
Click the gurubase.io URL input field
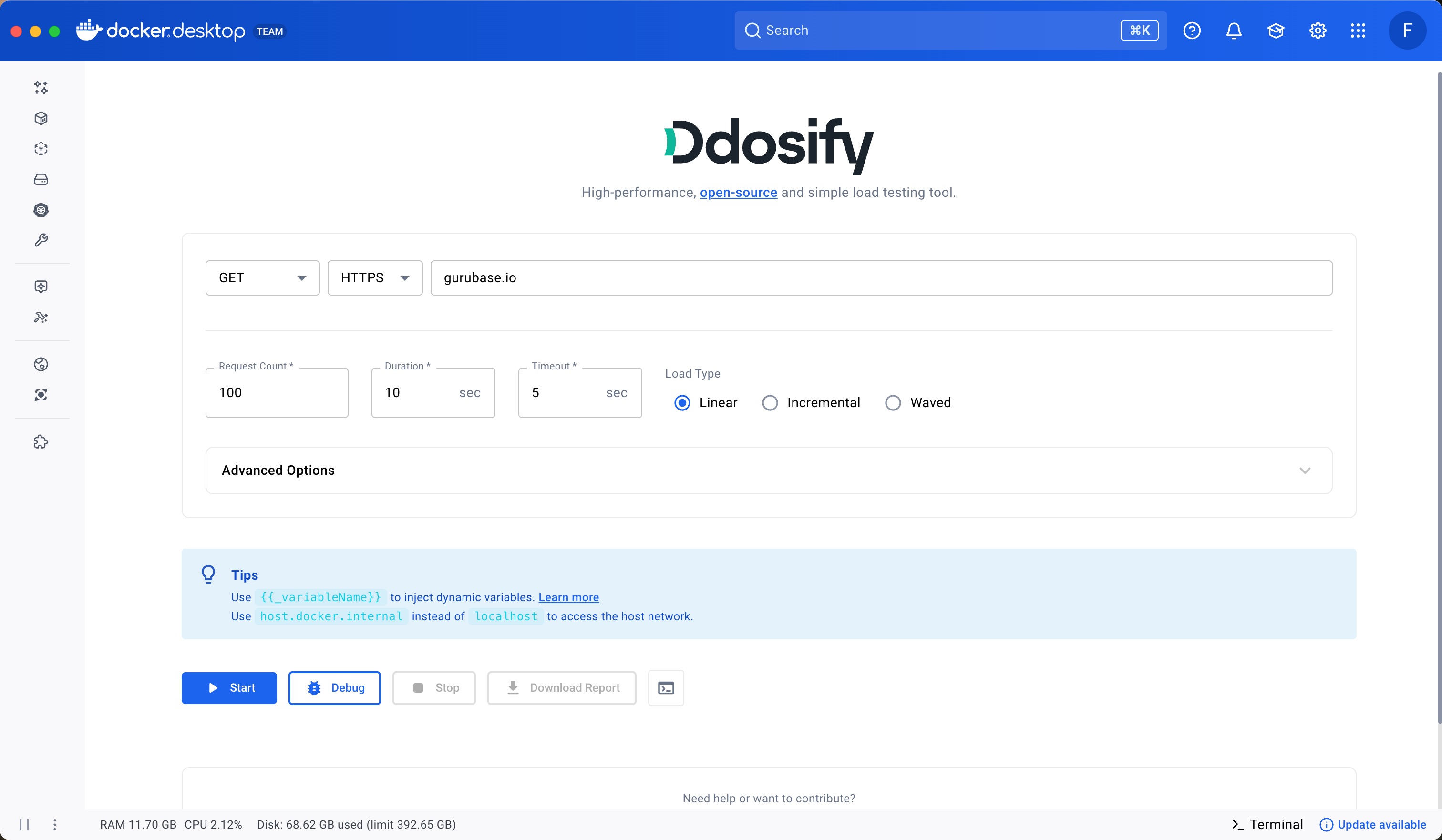881,278
